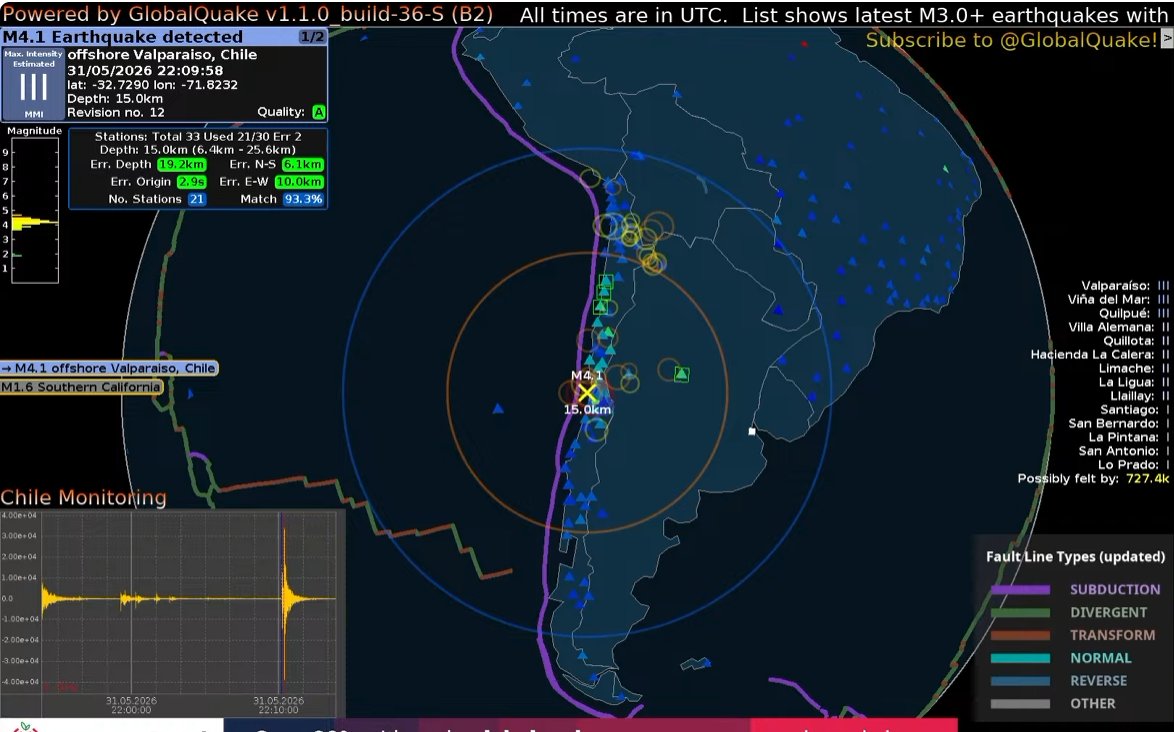This screenshot has height=732, width=1174.
Task: Click the 1/2 page indicator
Action: click(x=311, y=37)
